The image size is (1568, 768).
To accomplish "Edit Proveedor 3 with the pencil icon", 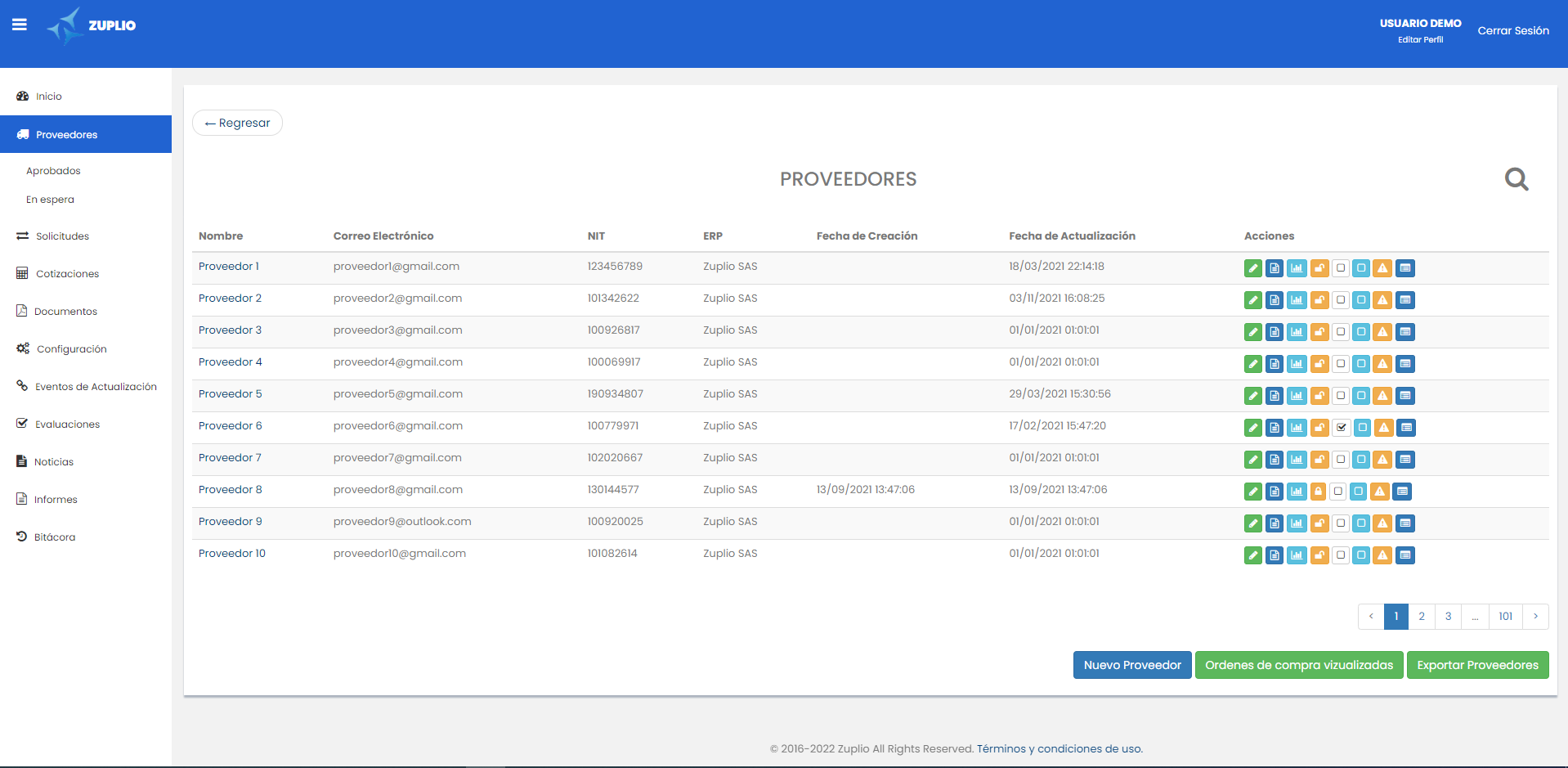I will coord(1252,332).
